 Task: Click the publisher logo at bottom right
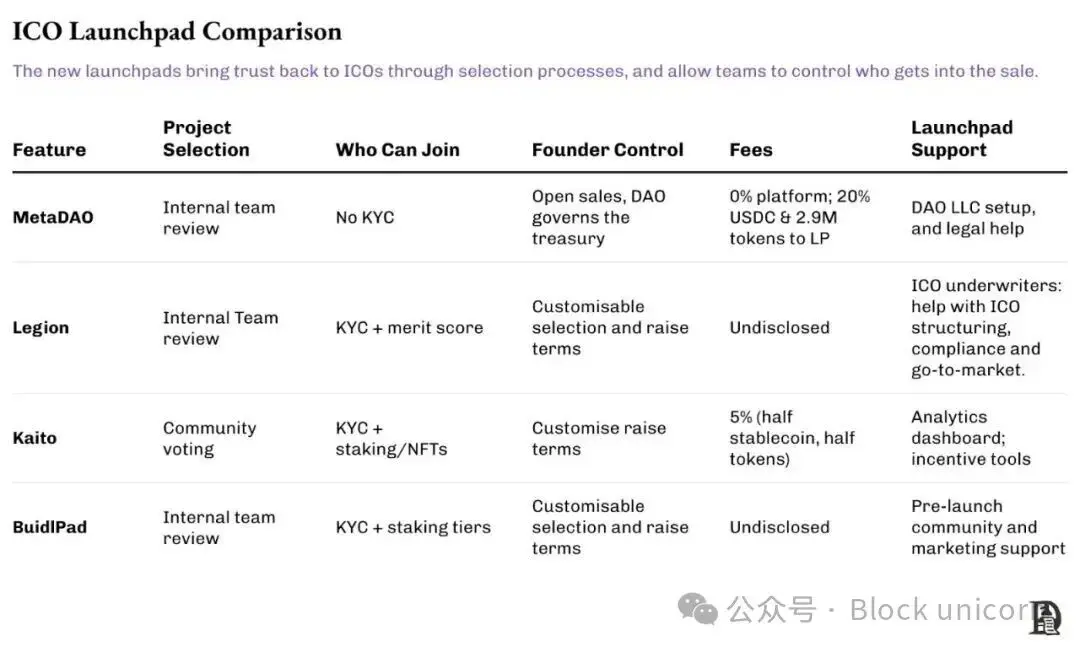1045,617
